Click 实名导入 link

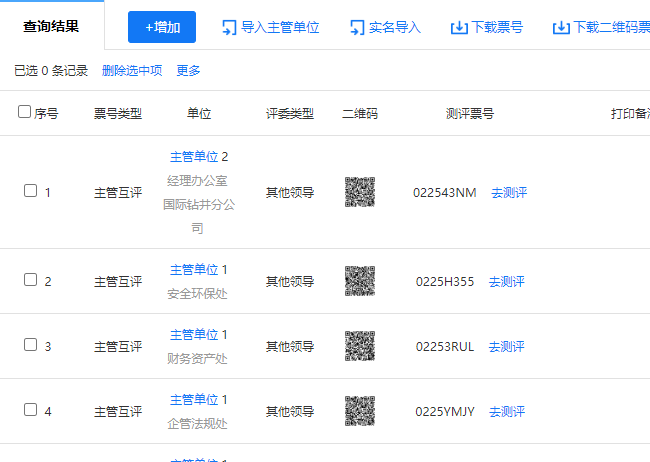(395, 27)
